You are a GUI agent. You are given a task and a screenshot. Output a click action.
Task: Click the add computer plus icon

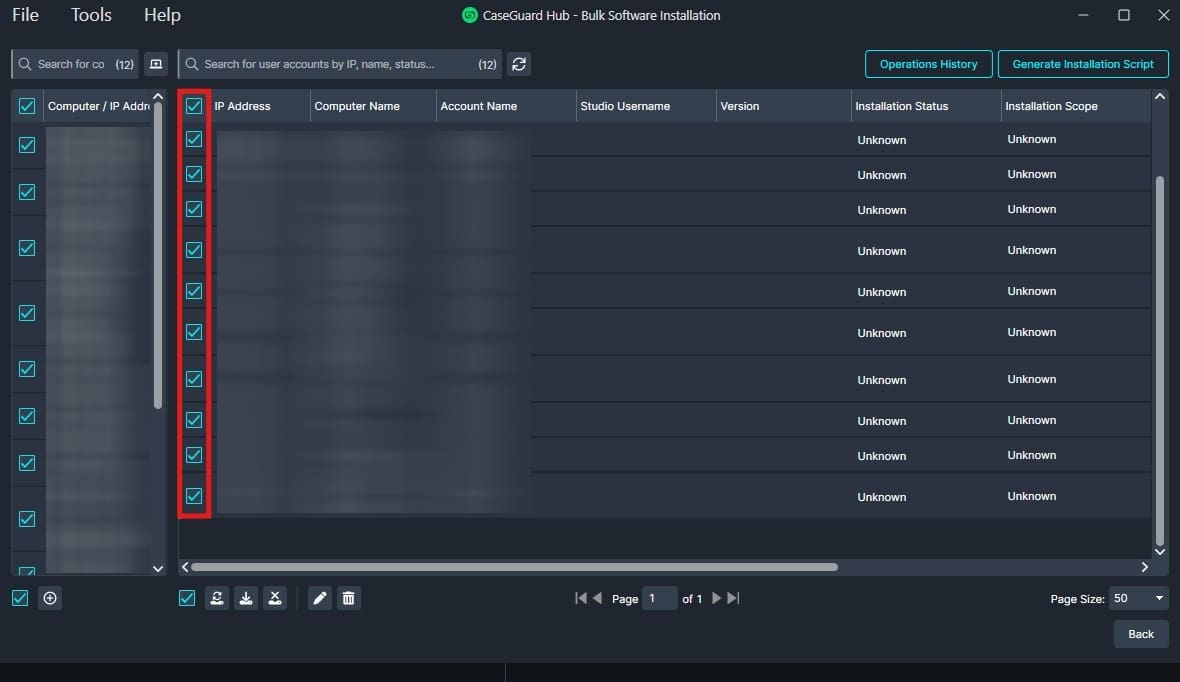click(50, 598)
